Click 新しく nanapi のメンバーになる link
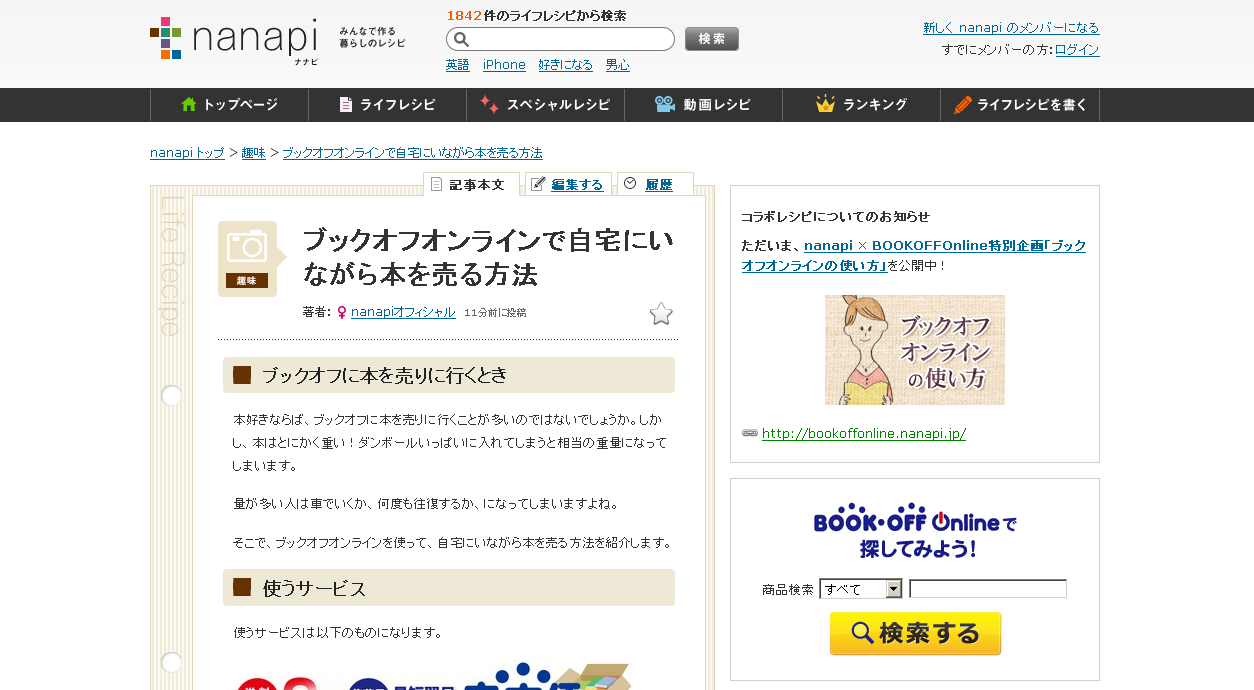 point(1011,28)
